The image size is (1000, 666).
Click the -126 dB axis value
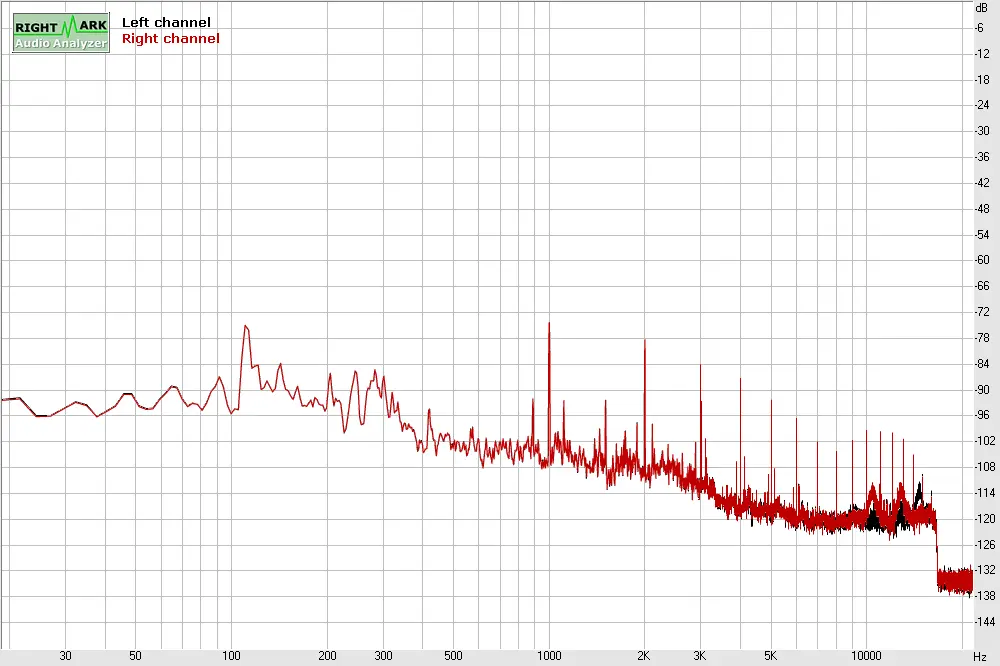985,545
